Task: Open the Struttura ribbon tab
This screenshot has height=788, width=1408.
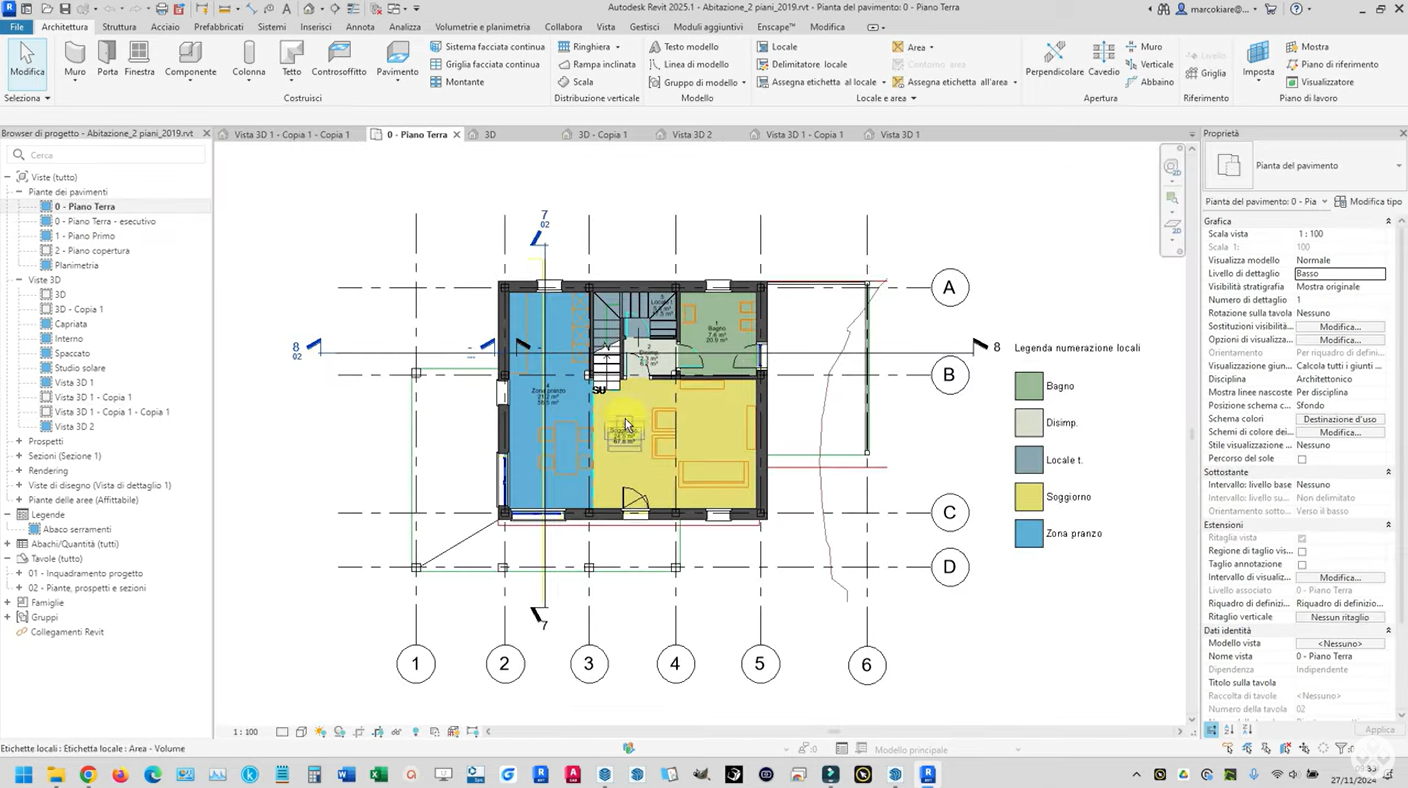Action: pos(119,27)
